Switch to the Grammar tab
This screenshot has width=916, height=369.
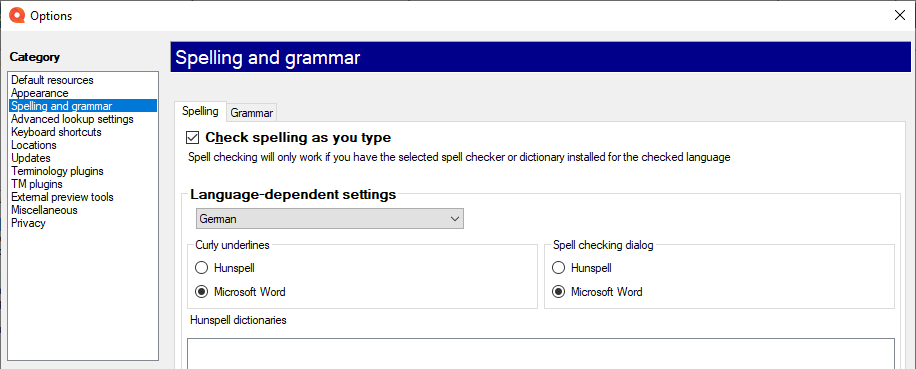(x=252, y=113)
